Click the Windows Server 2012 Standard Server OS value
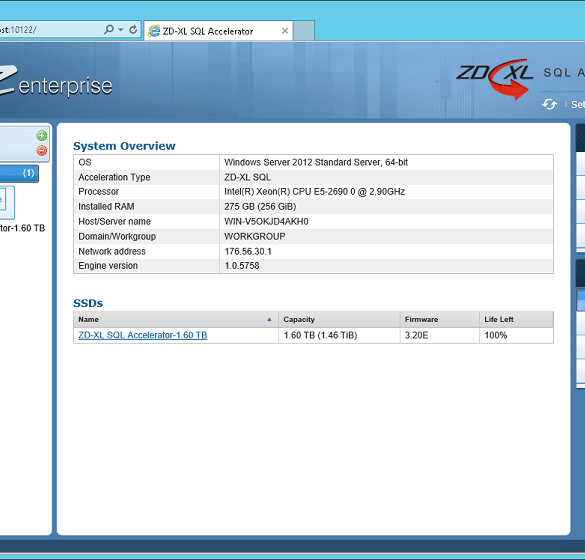Viewport: 585px width, 560px height. pyautogui.click(x=316, y=162)
